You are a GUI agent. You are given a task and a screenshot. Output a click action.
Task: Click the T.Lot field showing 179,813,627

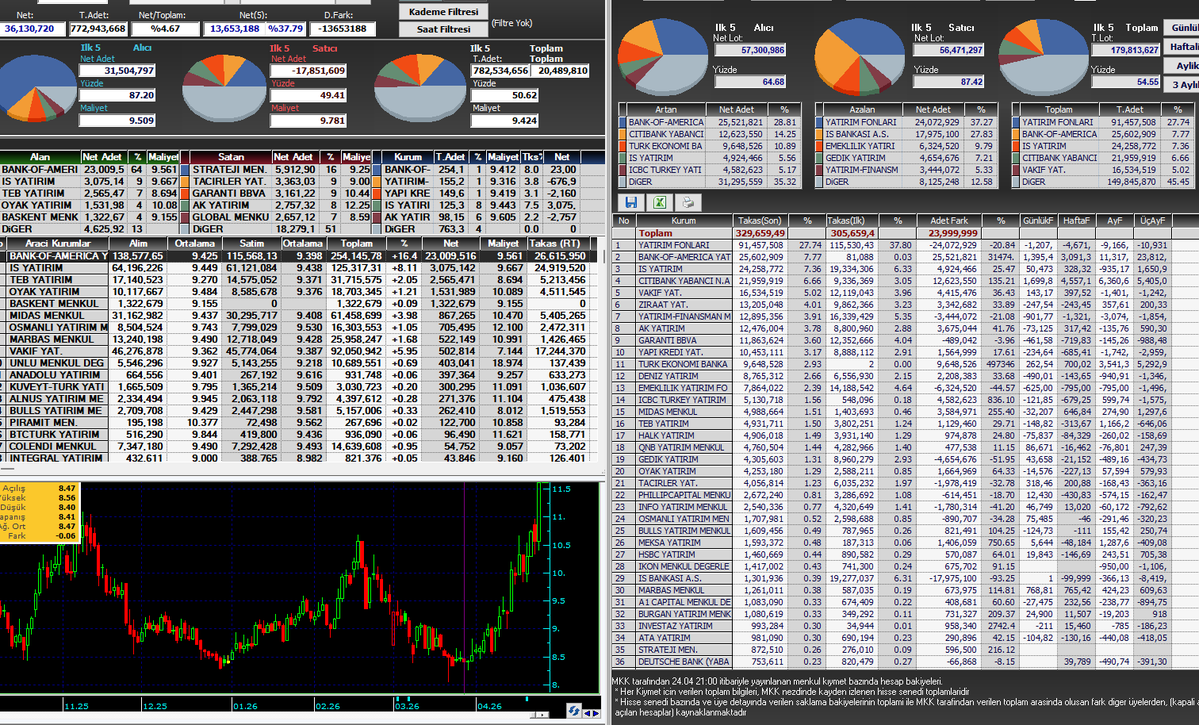pyautogui.click(x=1126, y=50)
